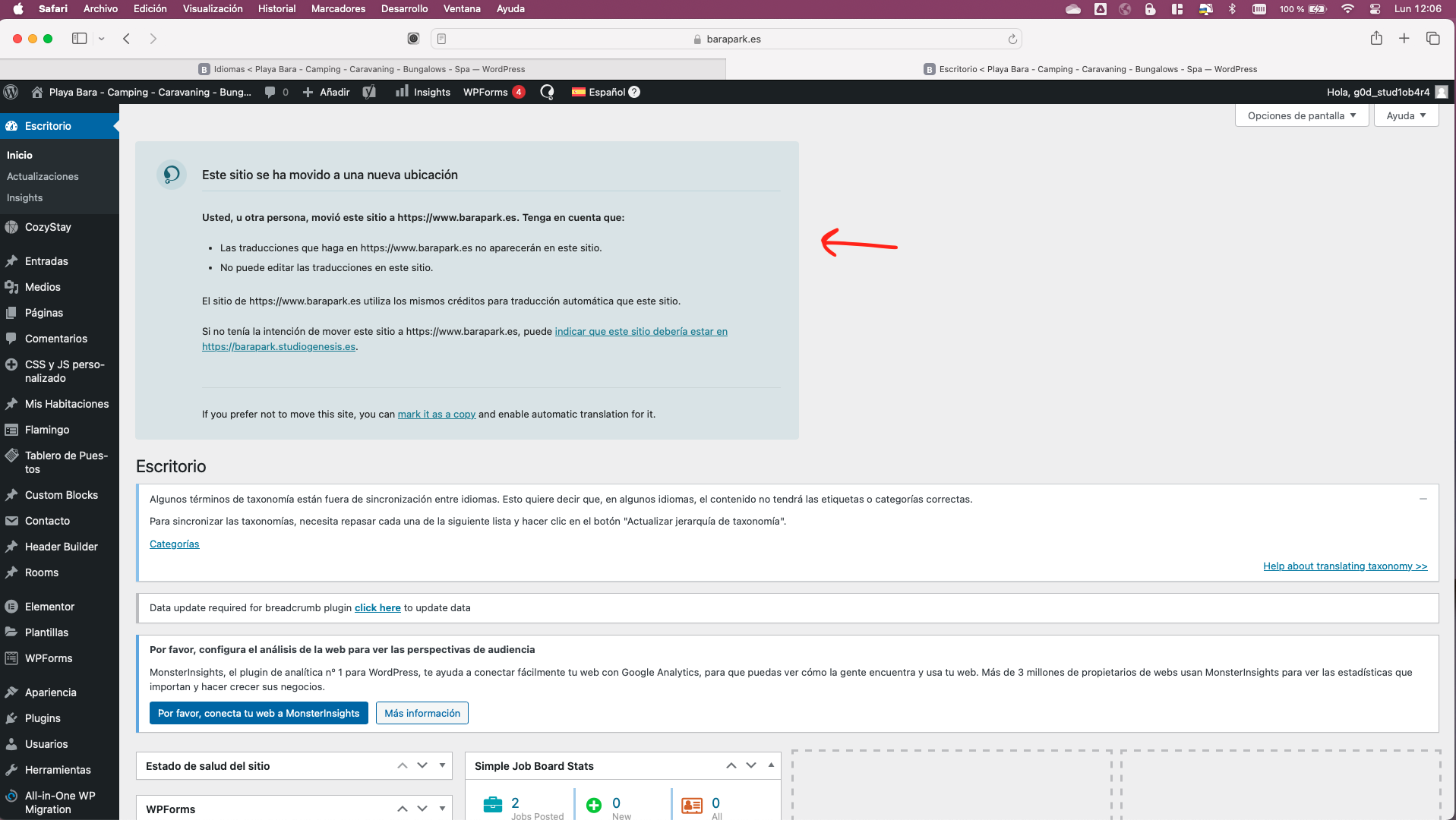Open Header Builder in sidebar
Screen dimensions: 1456x820
59,547
